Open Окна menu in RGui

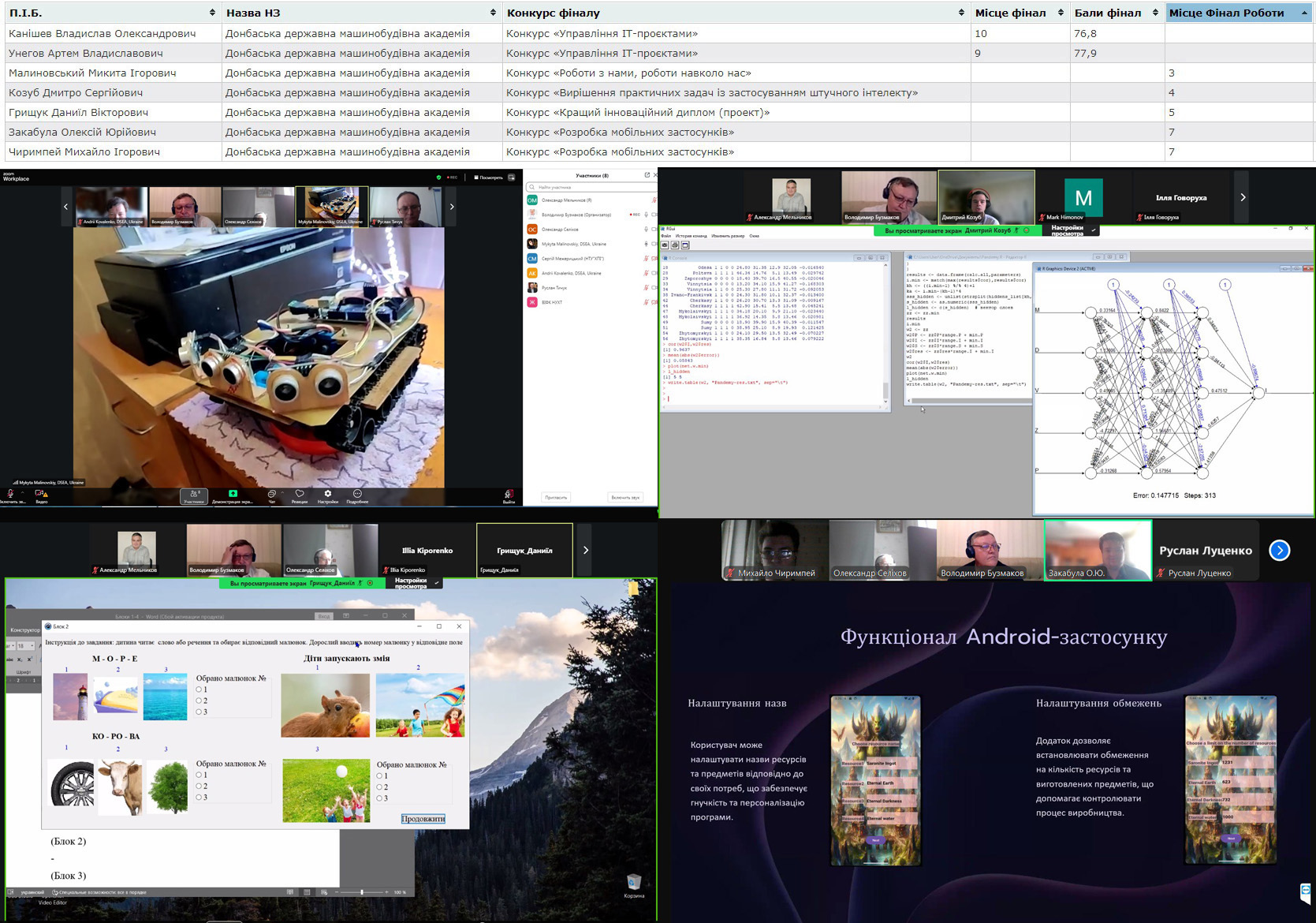click(x=755, y=236)
